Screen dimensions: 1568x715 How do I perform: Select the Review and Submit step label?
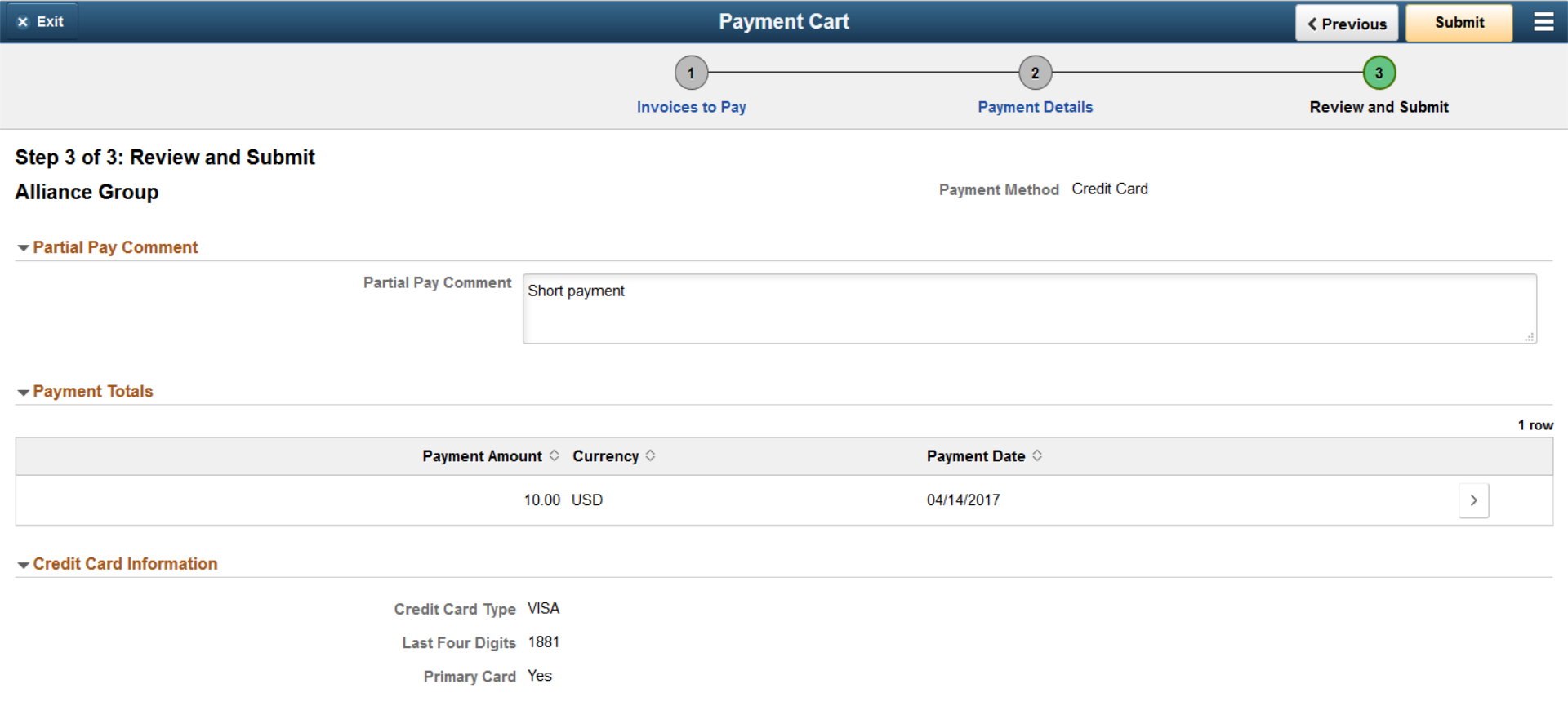[x=1379, y=107]
